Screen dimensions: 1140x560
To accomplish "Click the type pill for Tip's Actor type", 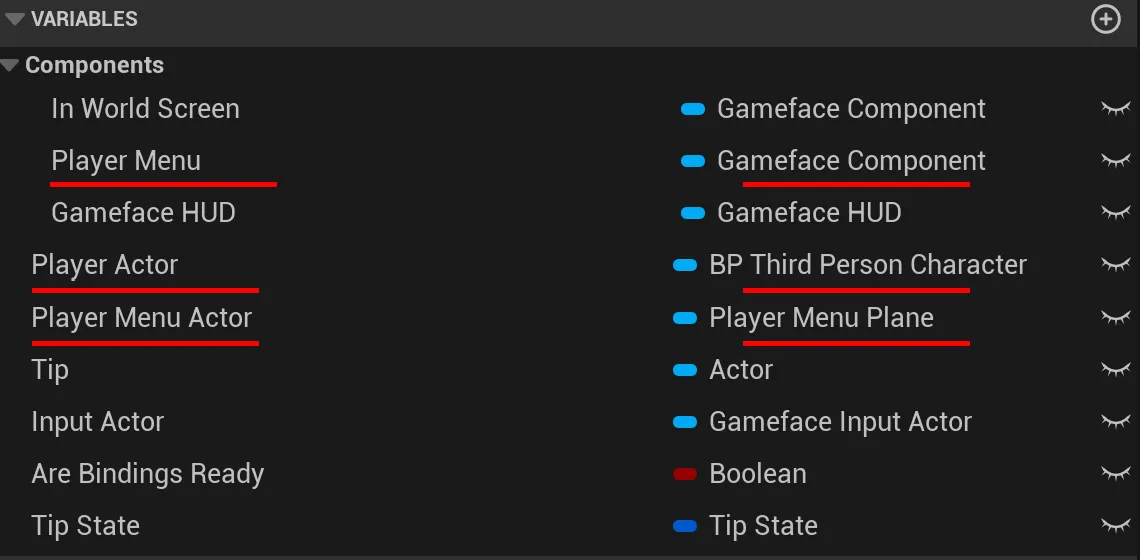I will click(x=685, y=370).
